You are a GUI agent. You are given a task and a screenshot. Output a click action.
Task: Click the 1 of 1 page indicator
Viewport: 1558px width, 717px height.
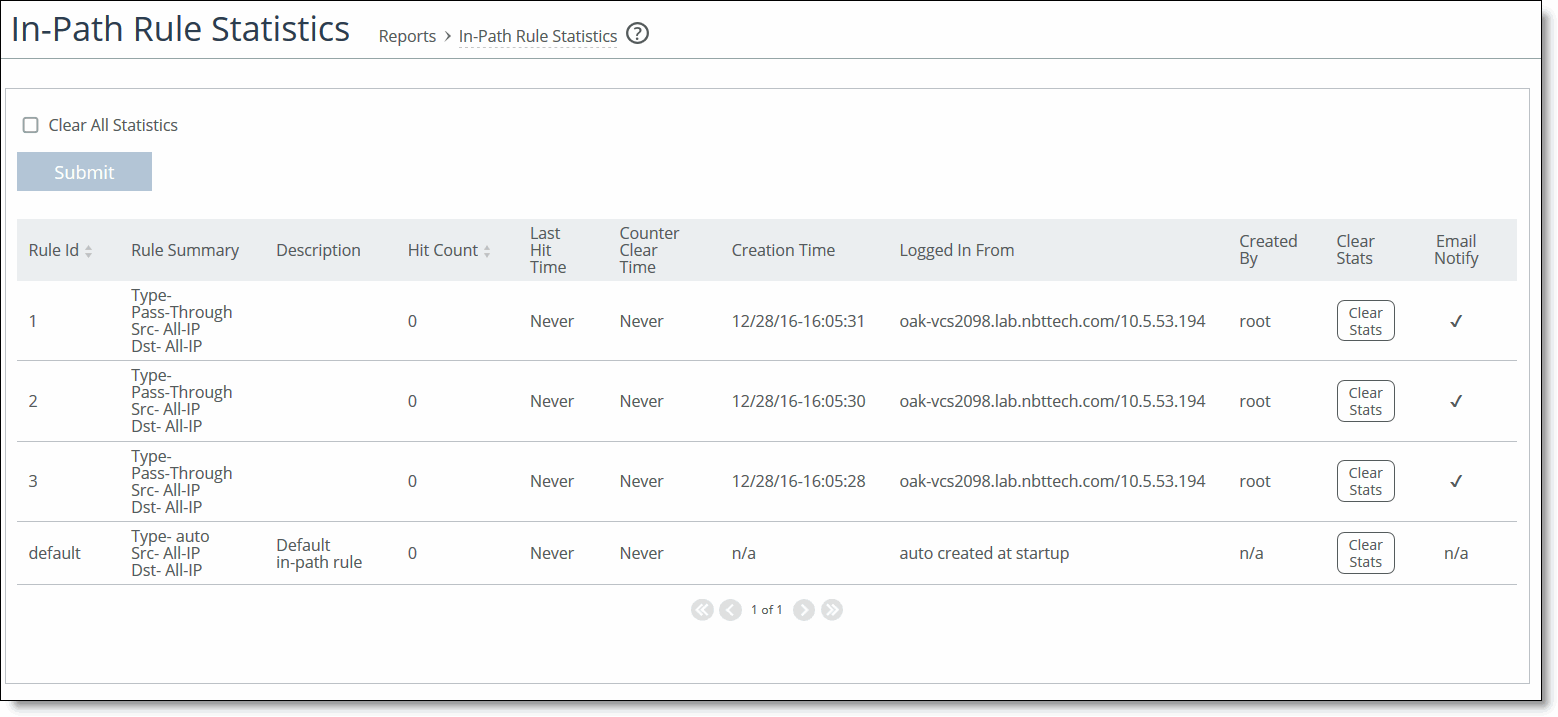tap(767, 609)
